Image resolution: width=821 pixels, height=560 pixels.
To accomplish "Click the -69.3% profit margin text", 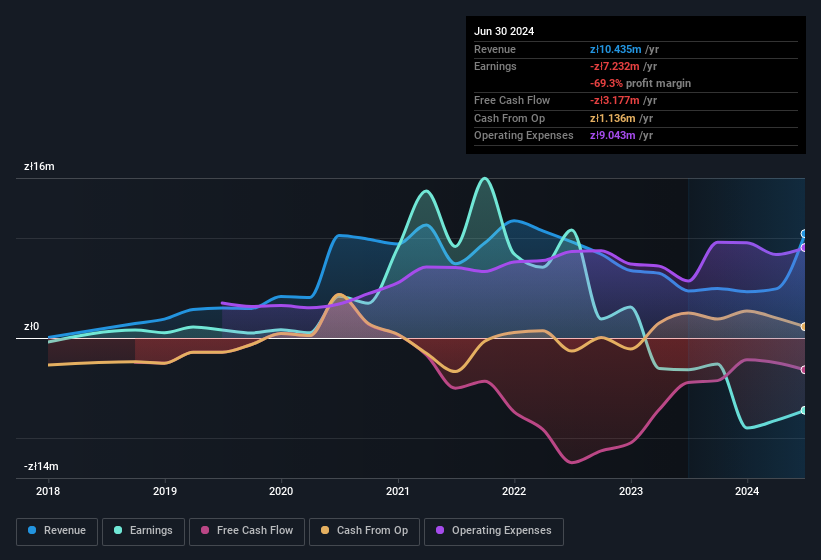I will (x=640, y=83).
